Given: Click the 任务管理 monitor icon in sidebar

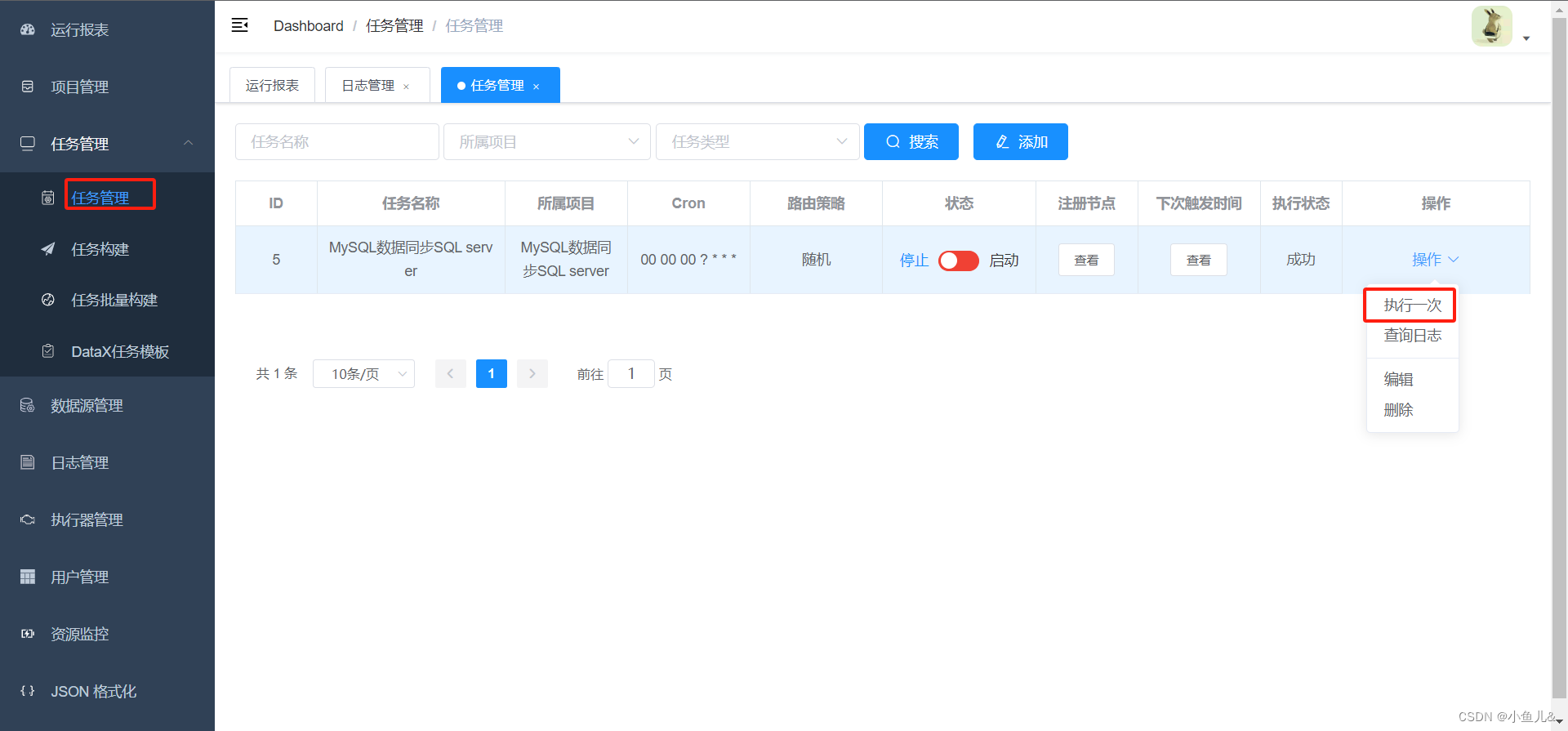Looking at the screenshot, I should click(x=28, y=144).
